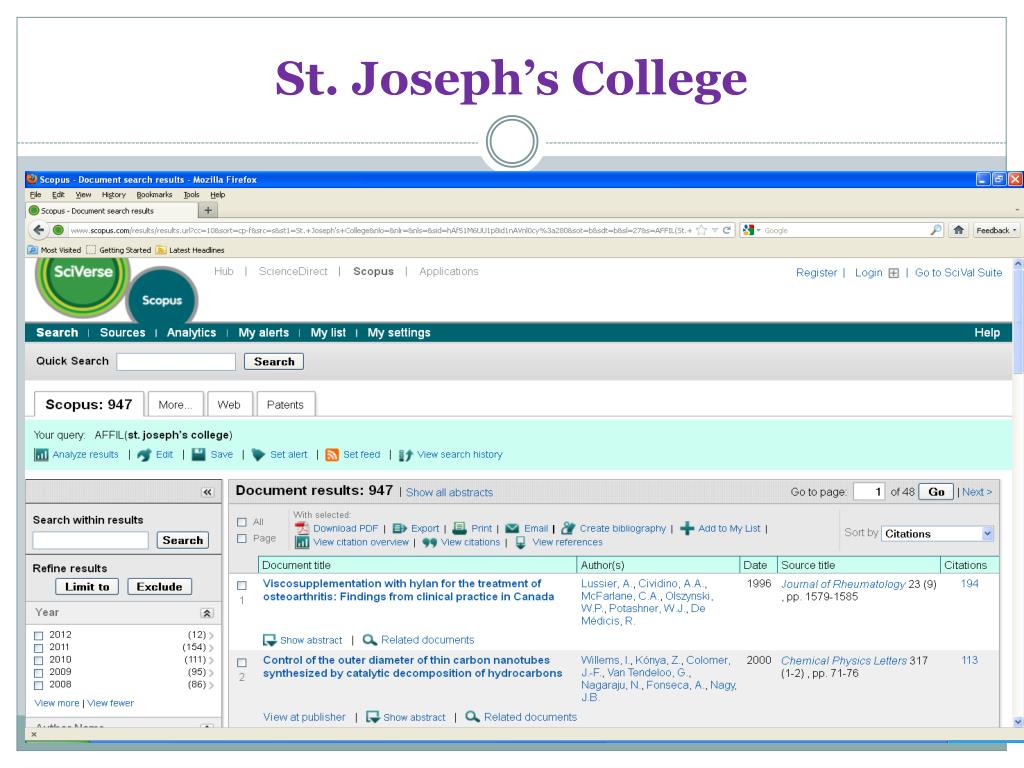Click Related documents magnifier for Viscosupplementation article
This screenshot has height=768, width=1024.
point(370,640)
